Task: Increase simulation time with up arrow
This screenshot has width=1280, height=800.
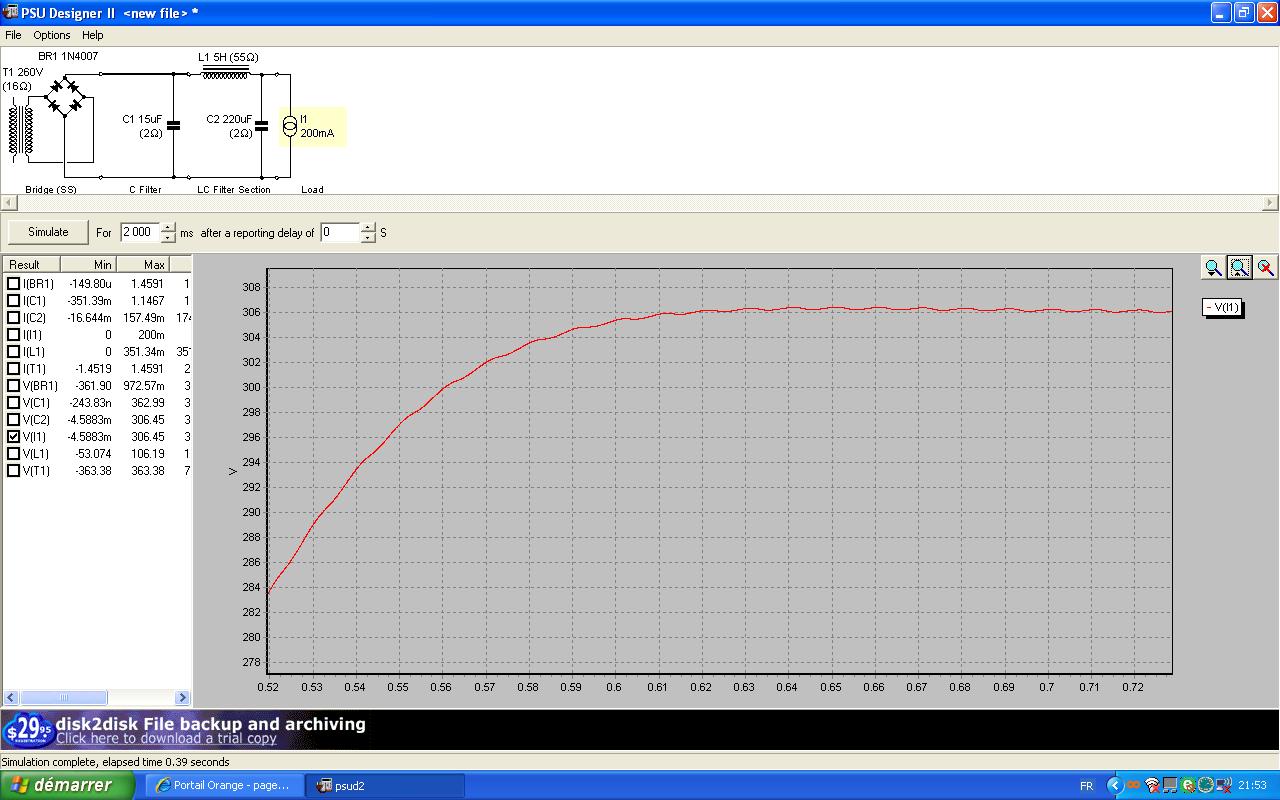Action: (x=168, y=227)
